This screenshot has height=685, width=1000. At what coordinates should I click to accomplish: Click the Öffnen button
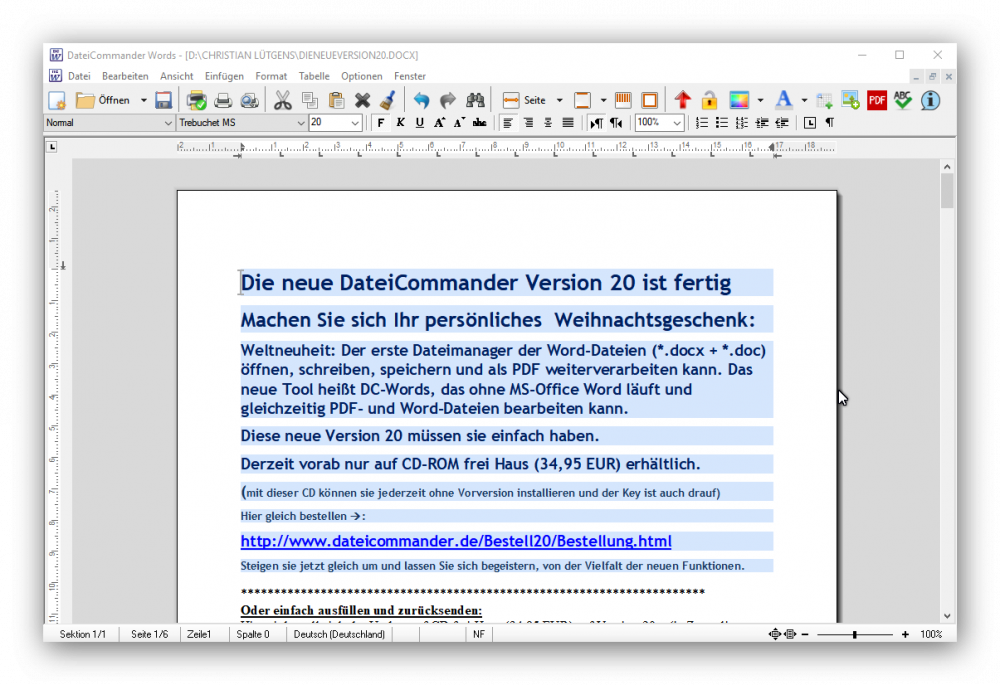coord(103,100)
